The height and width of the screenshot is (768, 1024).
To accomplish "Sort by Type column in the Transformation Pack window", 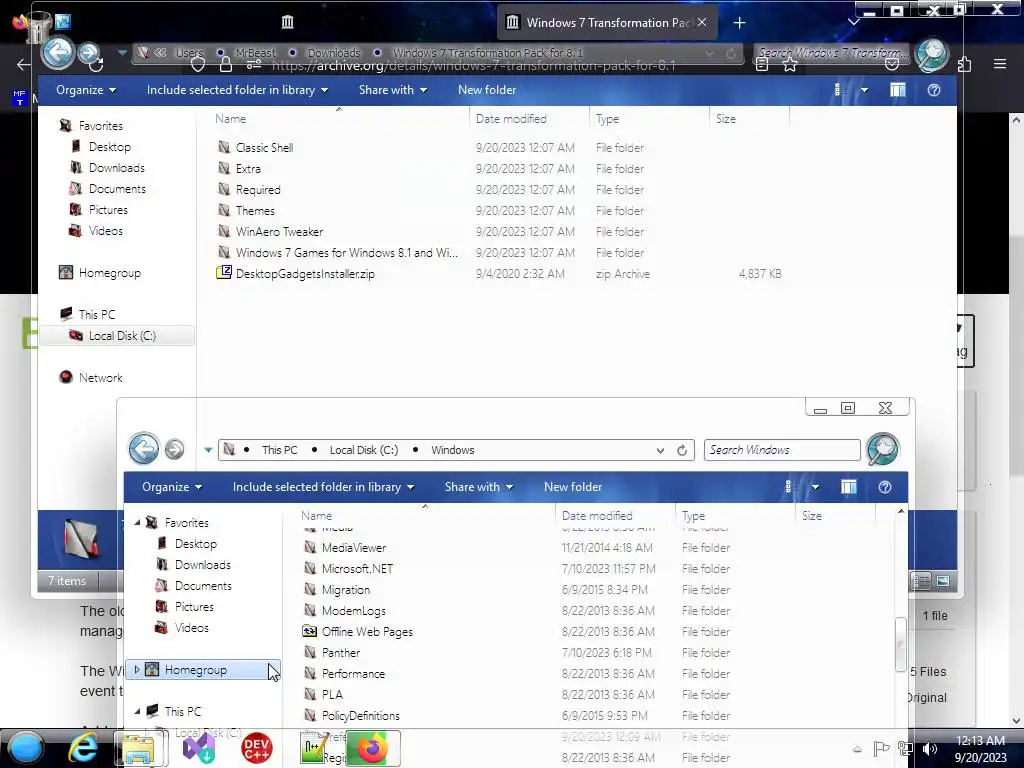I will 648,119.
